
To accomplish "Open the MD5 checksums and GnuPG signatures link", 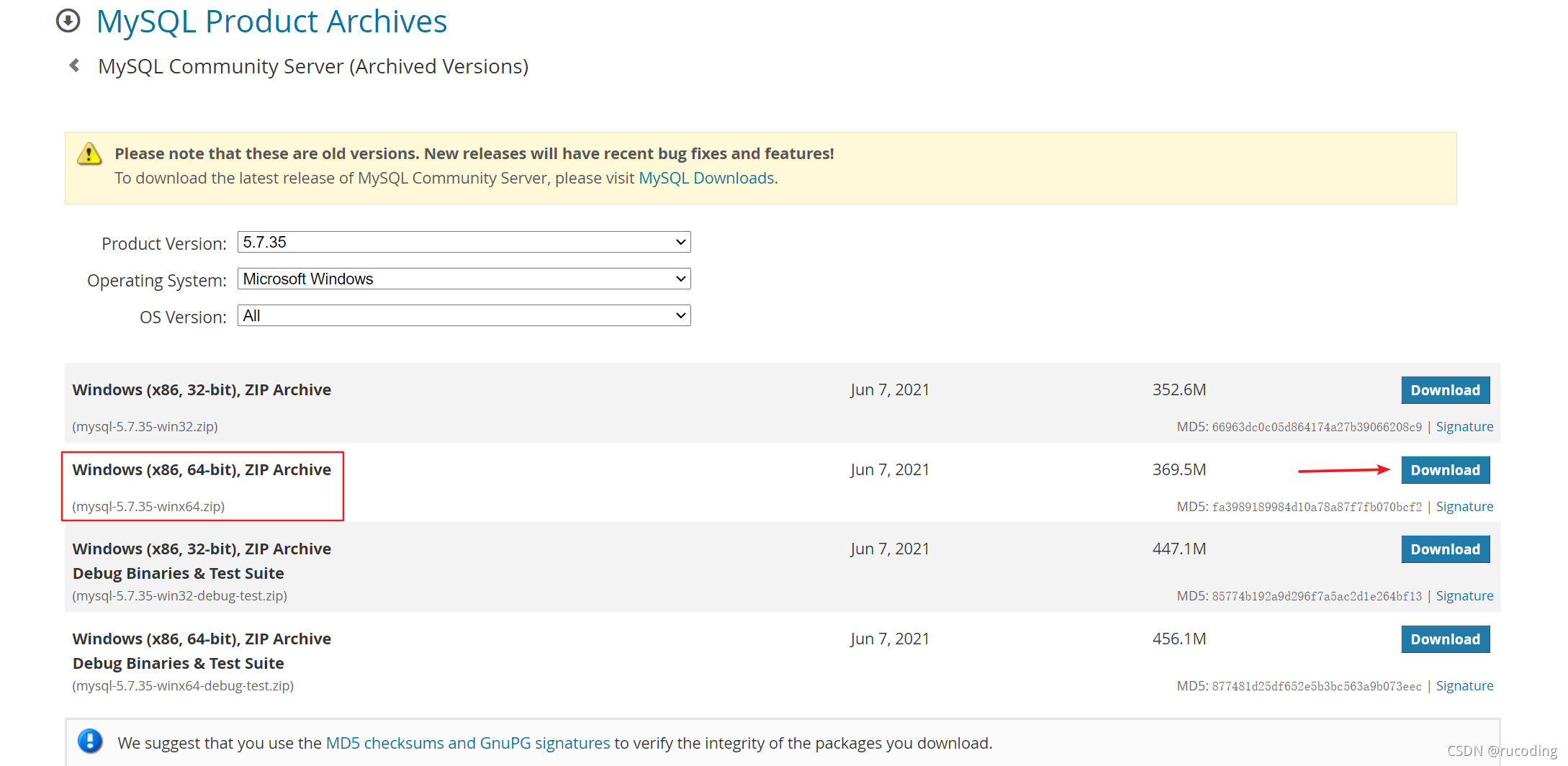I will (468, 743).
